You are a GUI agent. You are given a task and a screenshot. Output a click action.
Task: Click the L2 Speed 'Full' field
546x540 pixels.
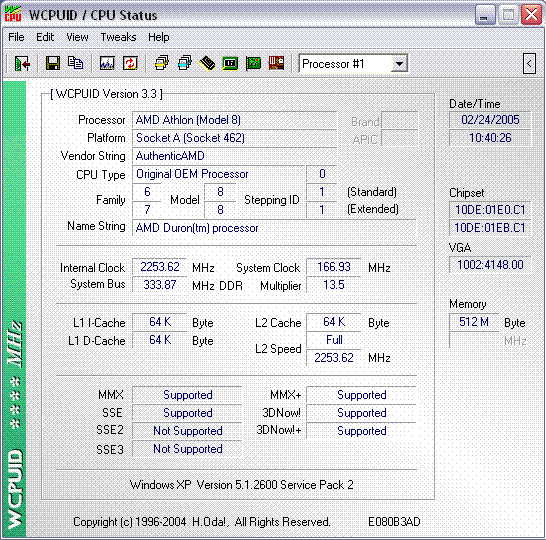pyautogui.click(x=334, y=340)
